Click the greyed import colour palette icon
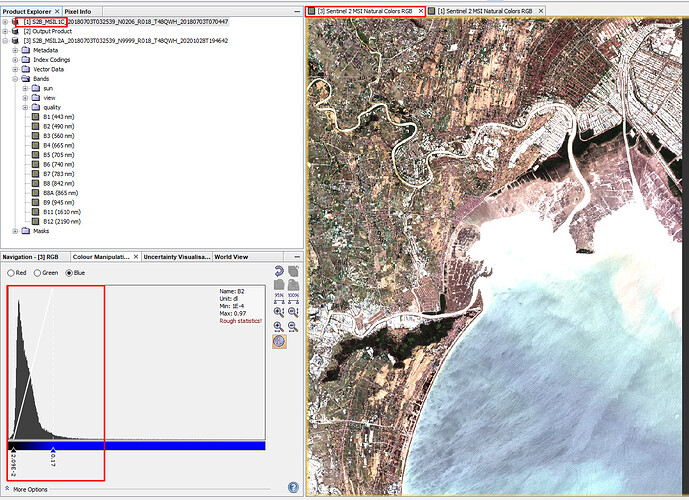The height and width of the screenshot is (500, 689). [279, 285]
